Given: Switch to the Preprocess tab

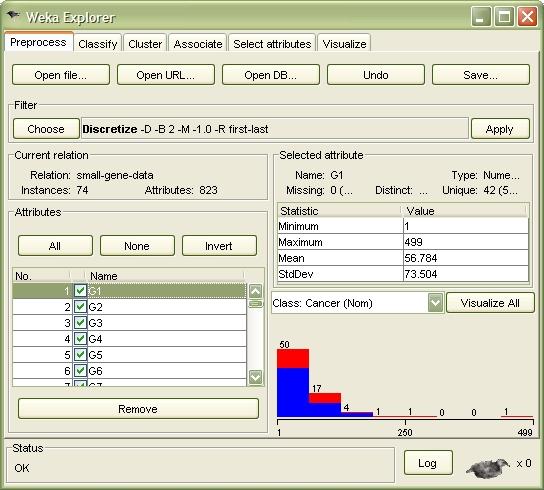Looking at the screenshot, I should (x=38, y=42).
